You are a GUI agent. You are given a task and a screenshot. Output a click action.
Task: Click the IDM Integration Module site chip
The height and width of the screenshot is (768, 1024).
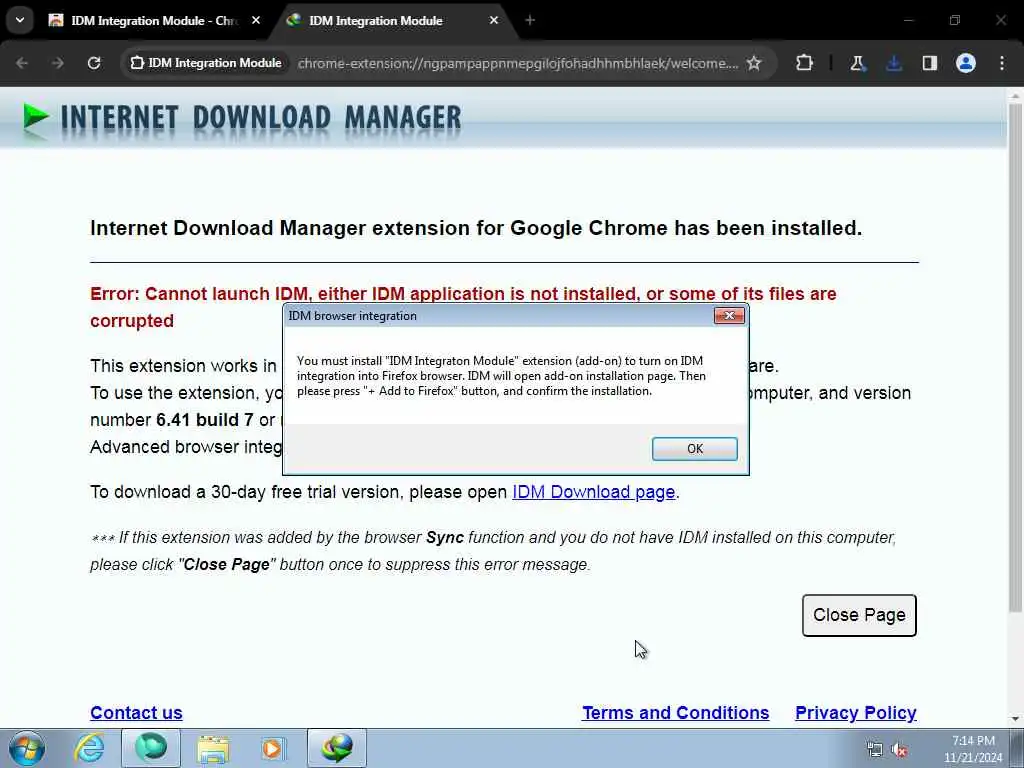[206, 63]
